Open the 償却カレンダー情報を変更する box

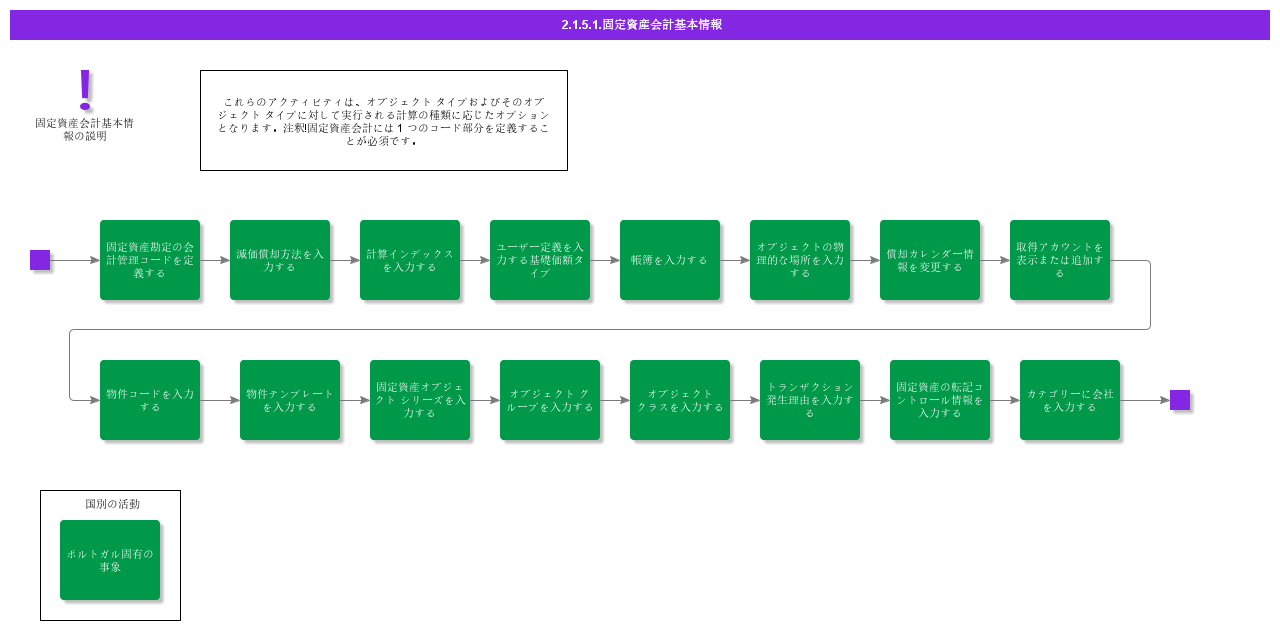[930, 260]
